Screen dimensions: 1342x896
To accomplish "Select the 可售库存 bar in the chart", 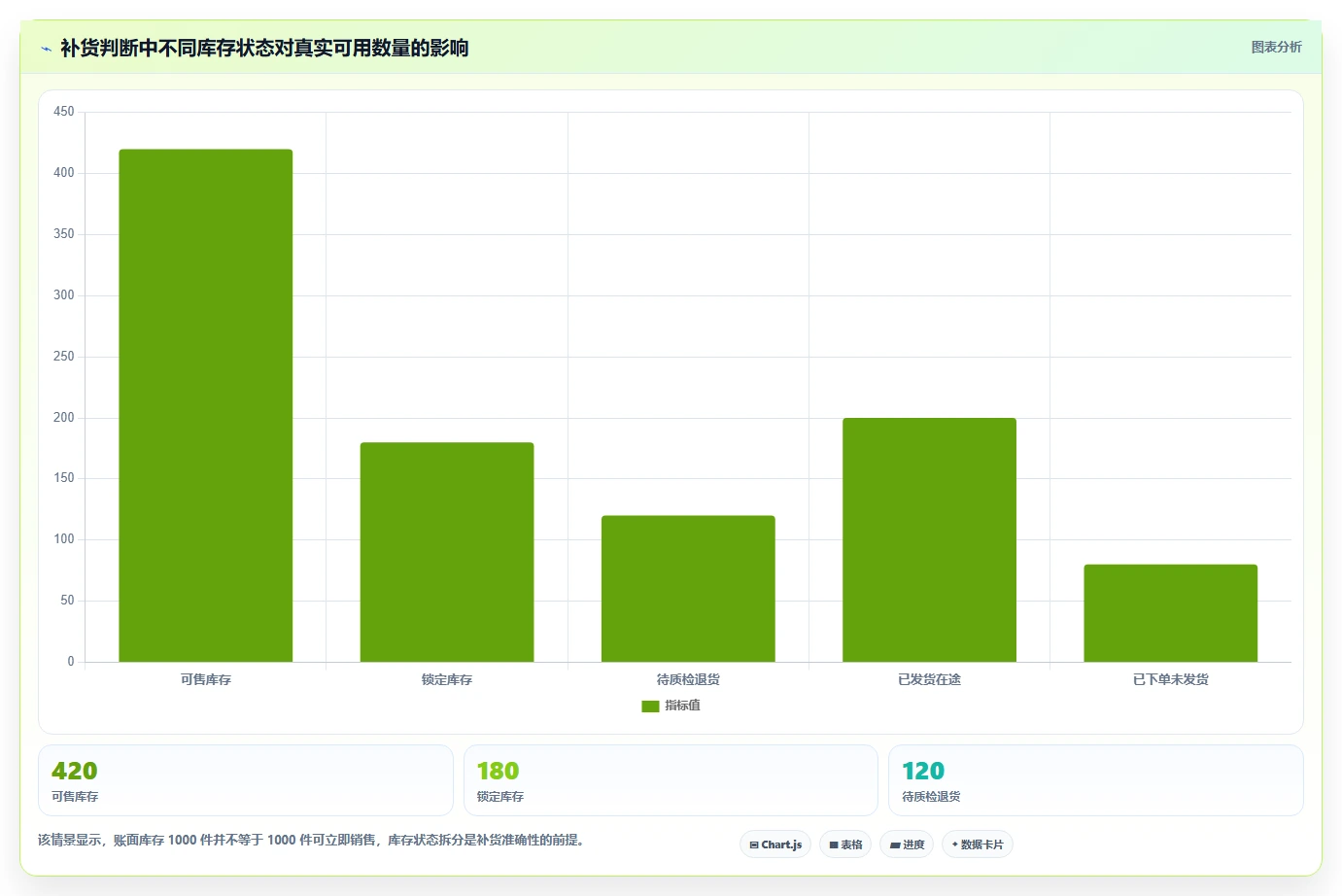I will point(206,405).
